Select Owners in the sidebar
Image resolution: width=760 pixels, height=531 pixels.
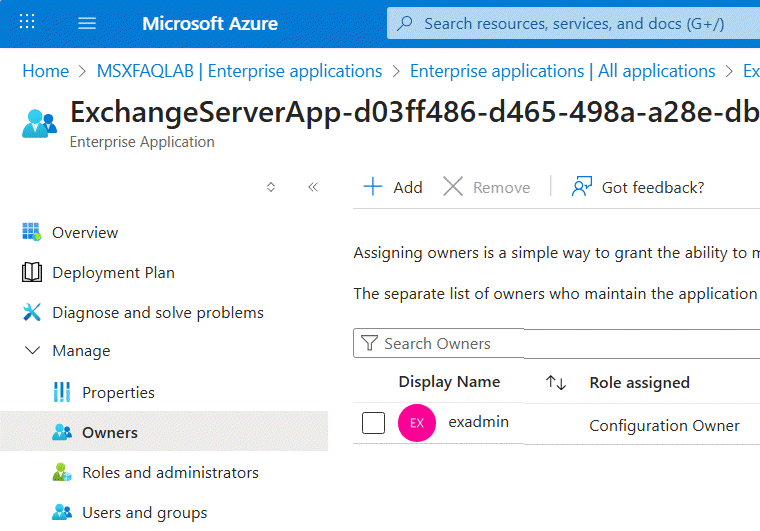pyautogui.click(x=164, y=432)
